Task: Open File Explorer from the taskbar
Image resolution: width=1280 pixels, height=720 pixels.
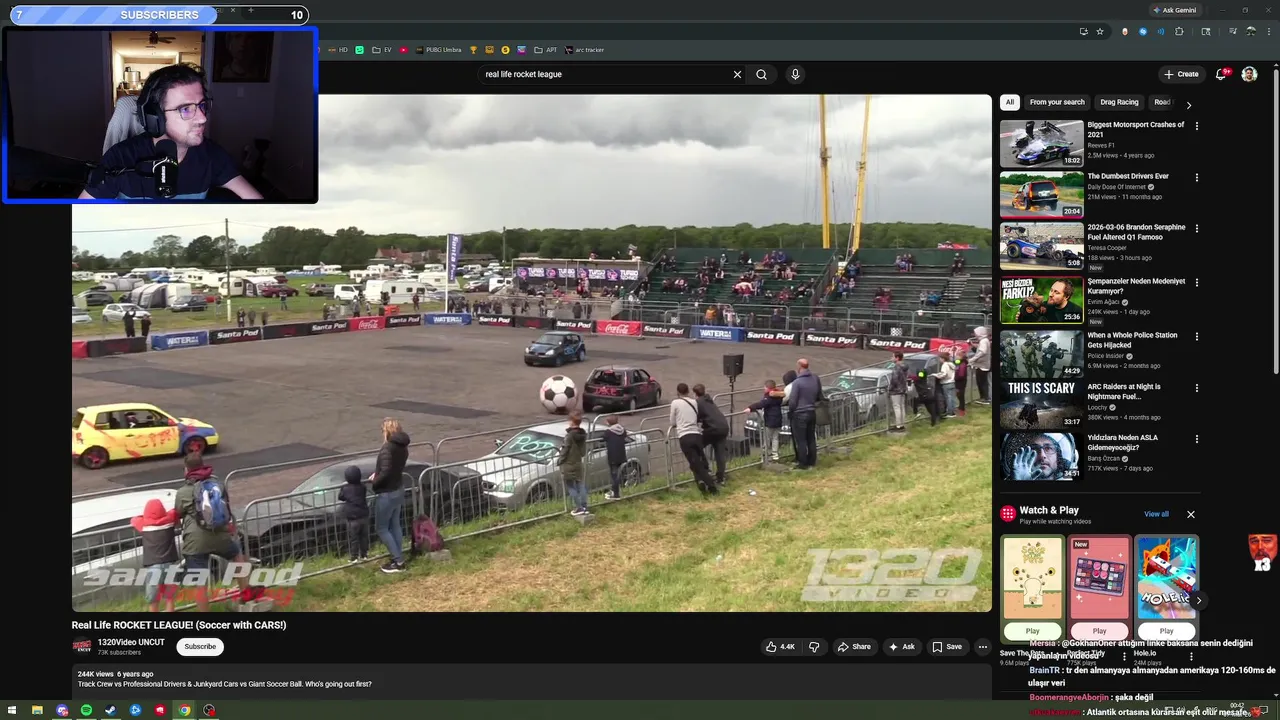Action: pyautogui.click(x=37, y=710)
